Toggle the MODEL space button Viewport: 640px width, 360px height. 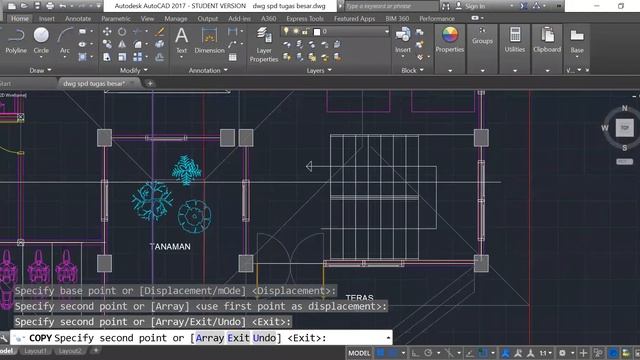359,353
